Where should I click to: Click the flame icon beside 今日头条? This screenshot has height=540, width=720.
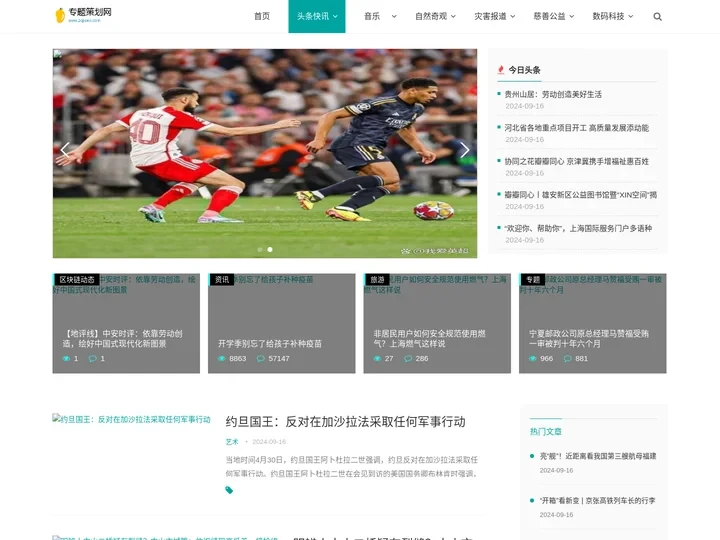[501, 70]
